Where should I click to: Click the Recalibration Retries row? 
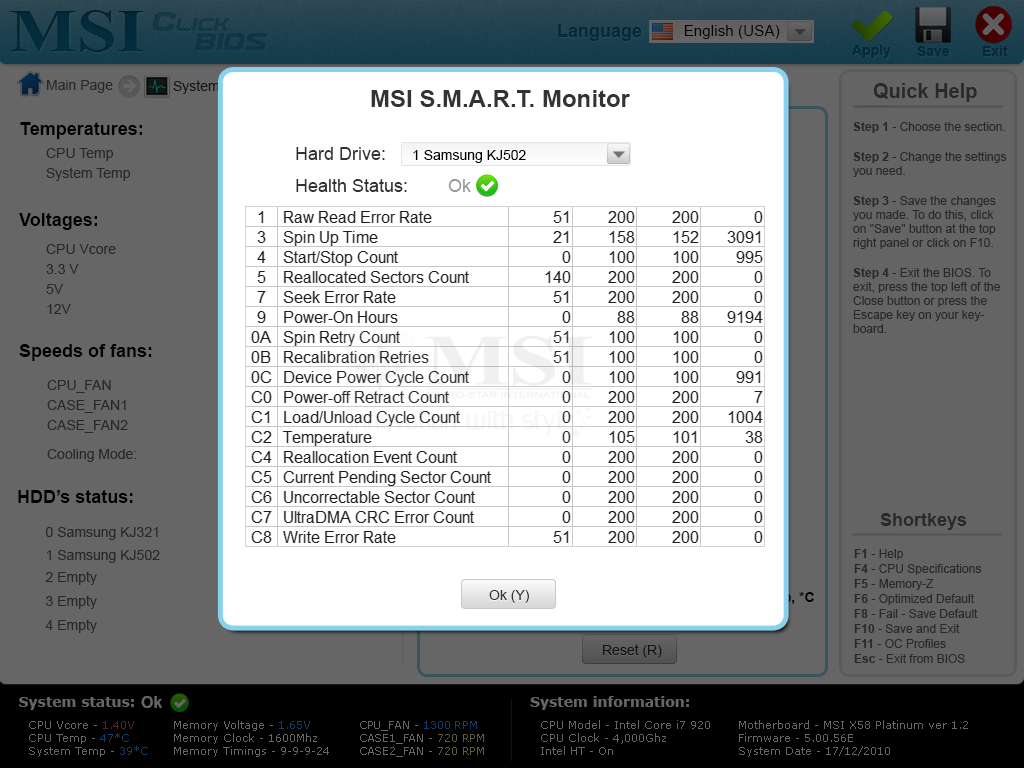(505, 357)
